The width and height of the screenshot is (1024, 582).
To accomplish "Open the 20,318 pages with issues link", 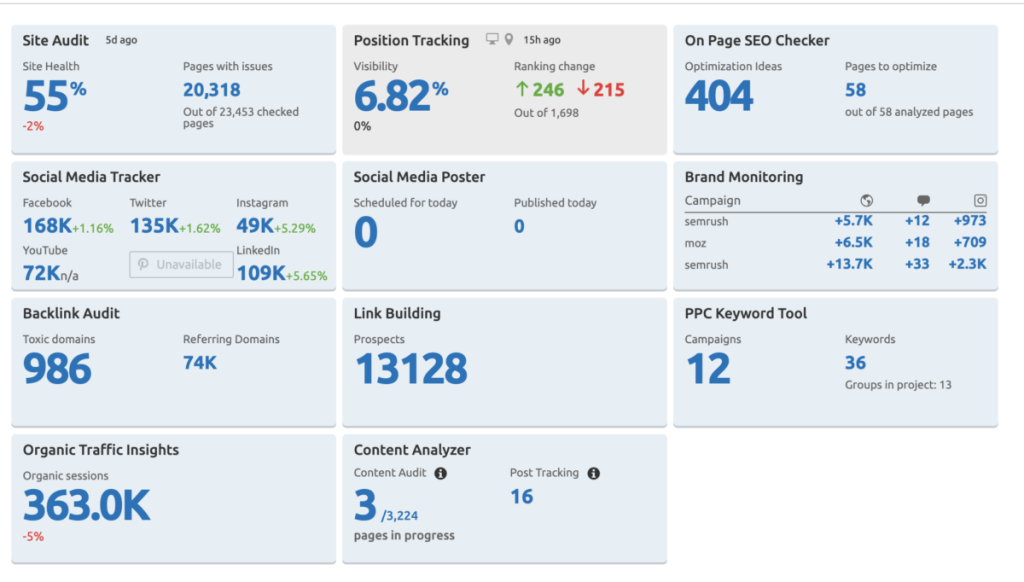I will (x=211, y=90).
